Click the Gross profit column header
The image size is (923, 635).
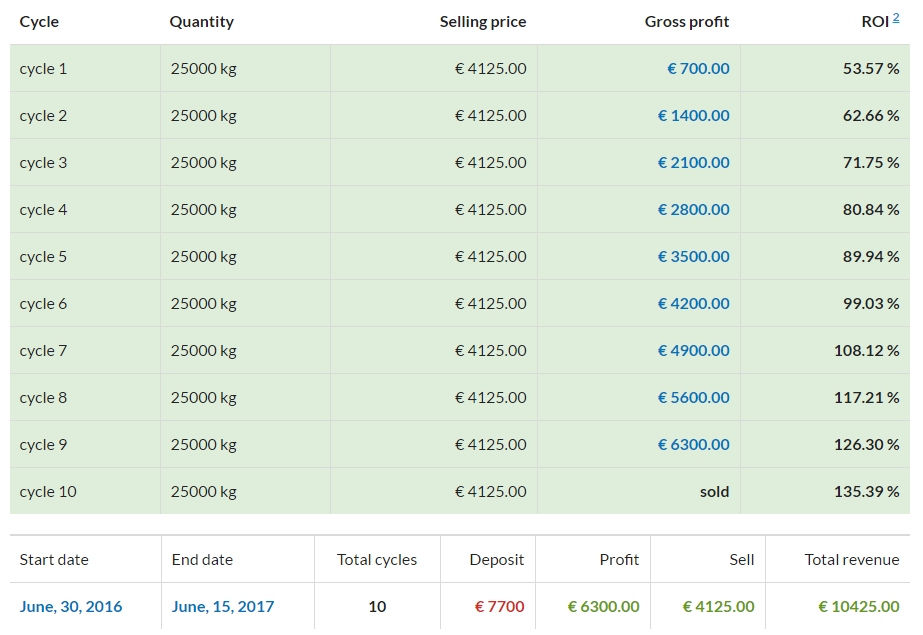pos(687,22)
